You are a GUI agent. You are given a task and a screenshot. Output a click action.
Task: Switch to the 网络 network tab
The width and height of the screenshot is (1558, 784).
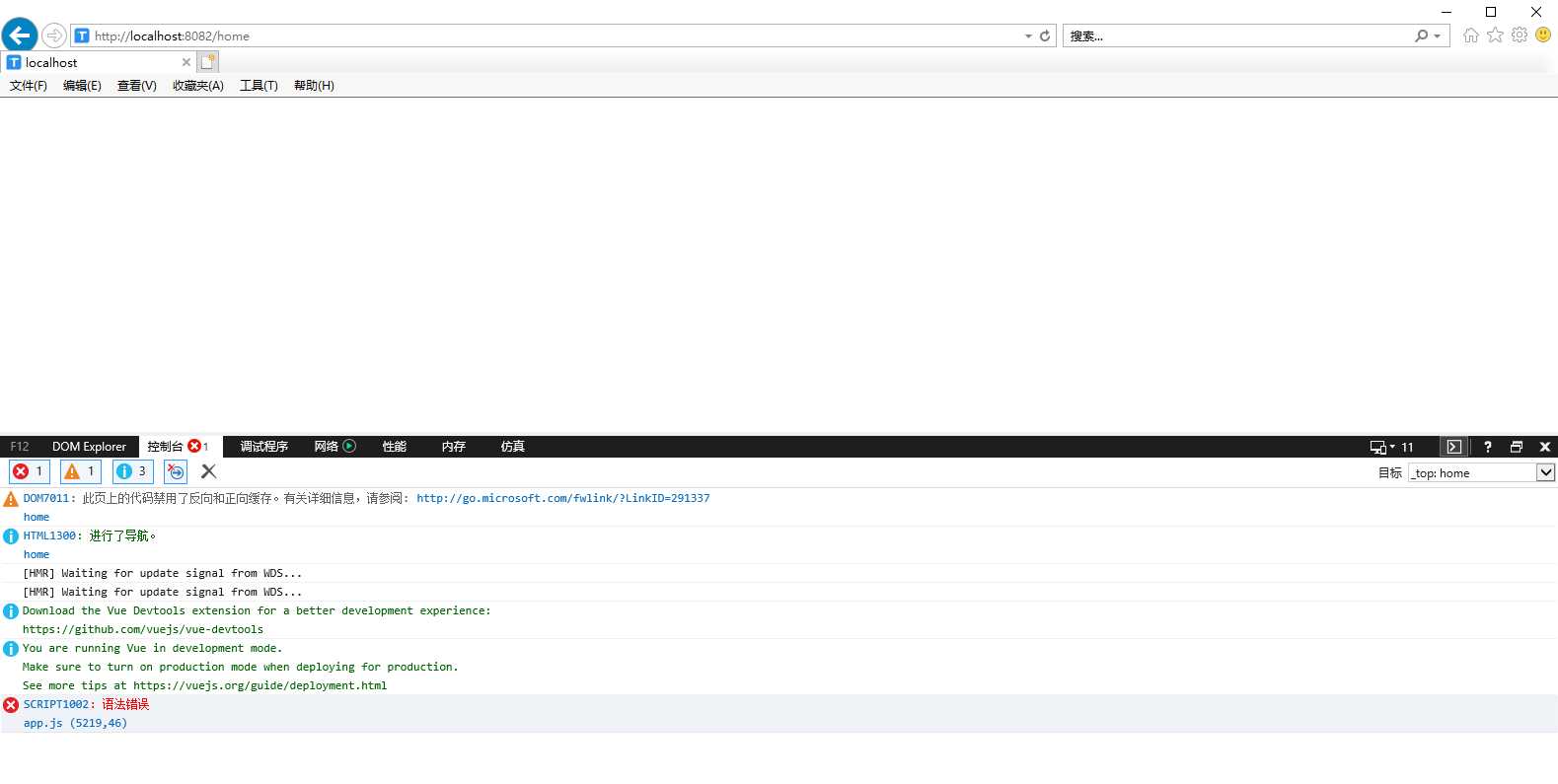(x=327, y=447)
